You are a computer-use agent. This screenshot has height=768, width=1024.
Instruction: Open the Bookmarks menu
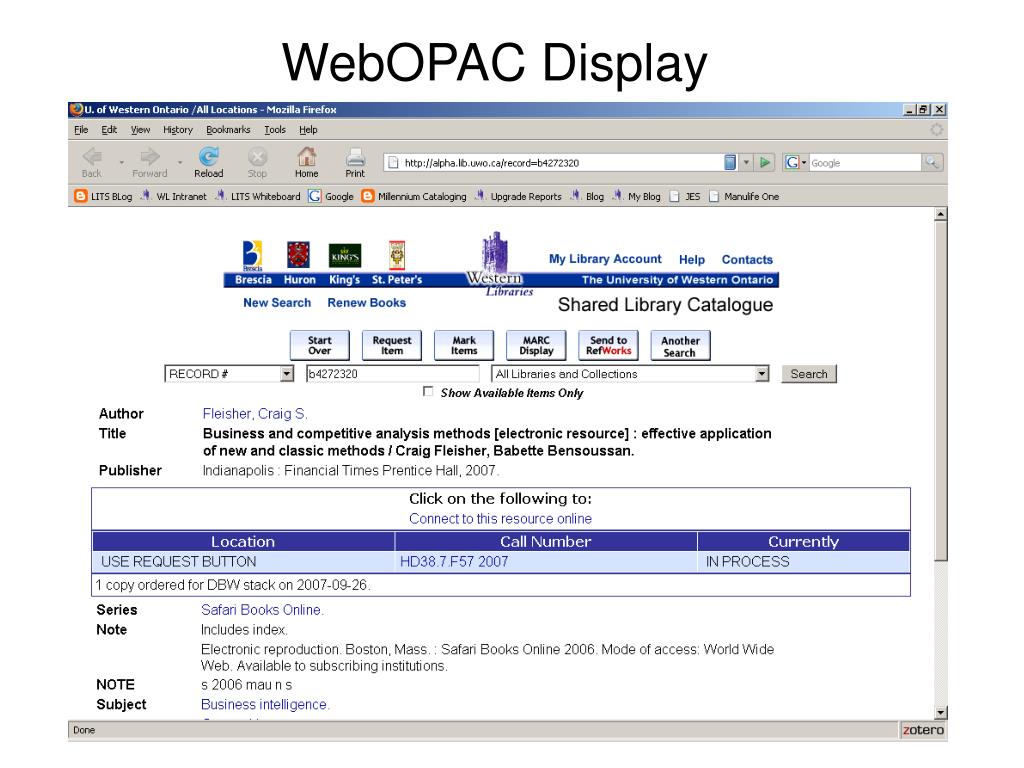(228, 129)
